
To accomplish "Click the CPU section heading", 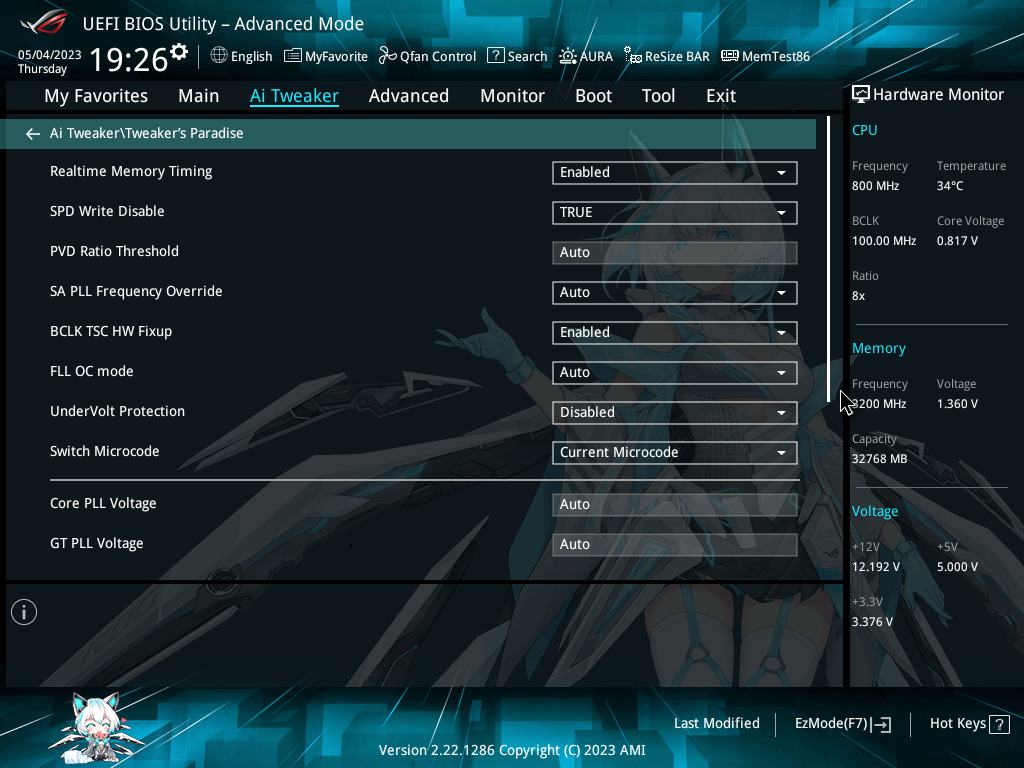I will (864, 130).
